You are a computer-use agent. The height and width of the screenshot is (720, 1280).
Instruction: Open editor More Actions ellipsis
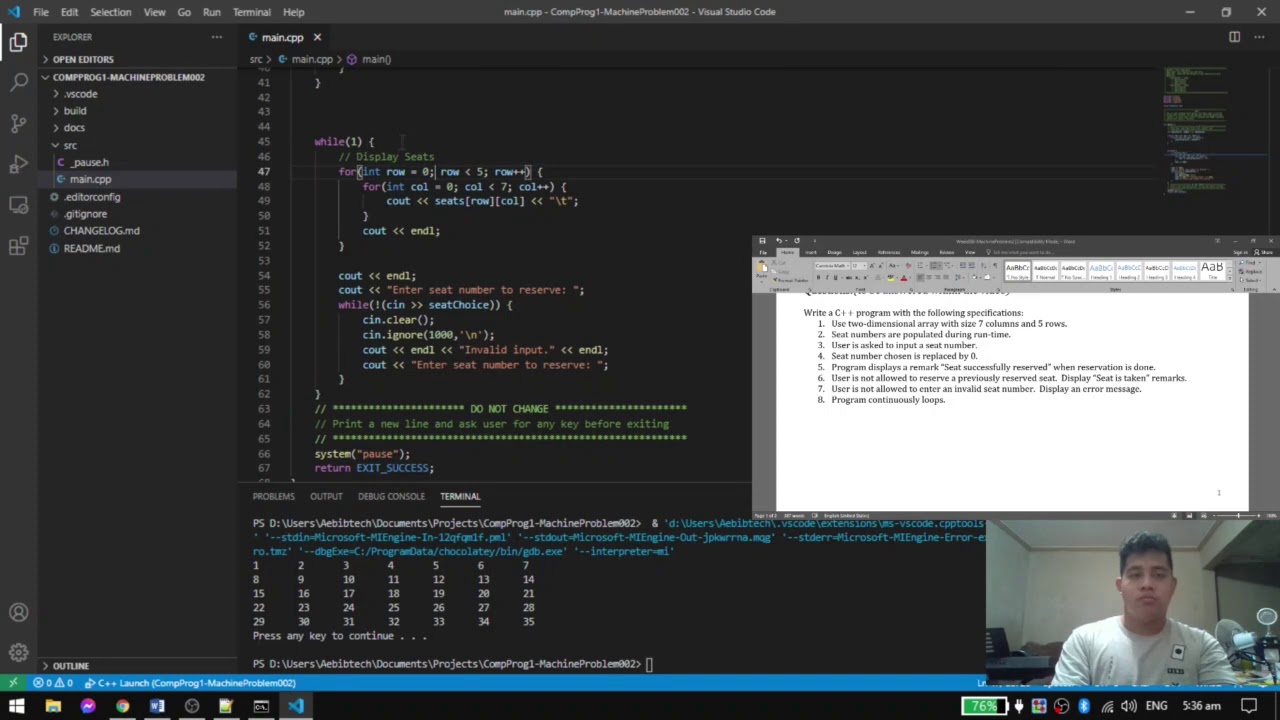[1260, 37]
